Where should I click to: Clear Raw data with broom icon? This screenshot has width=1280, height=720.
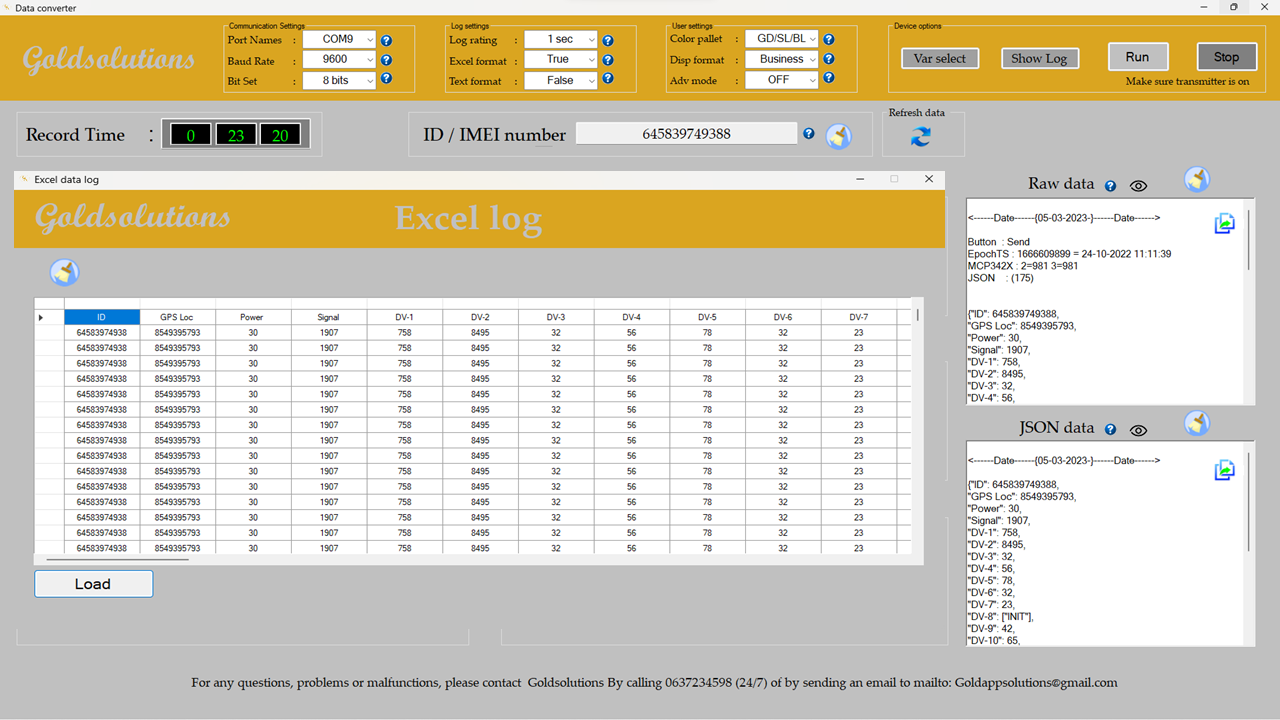coord(1197,180)
